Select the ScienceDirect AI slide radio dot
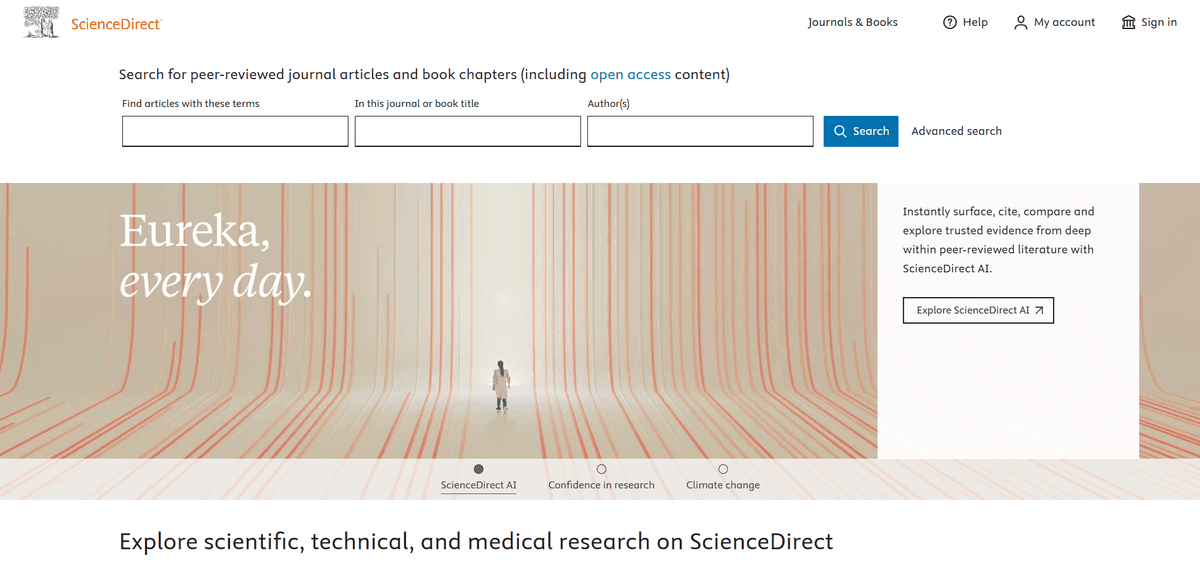1200x577 pixels. click(x=479, y=469)
